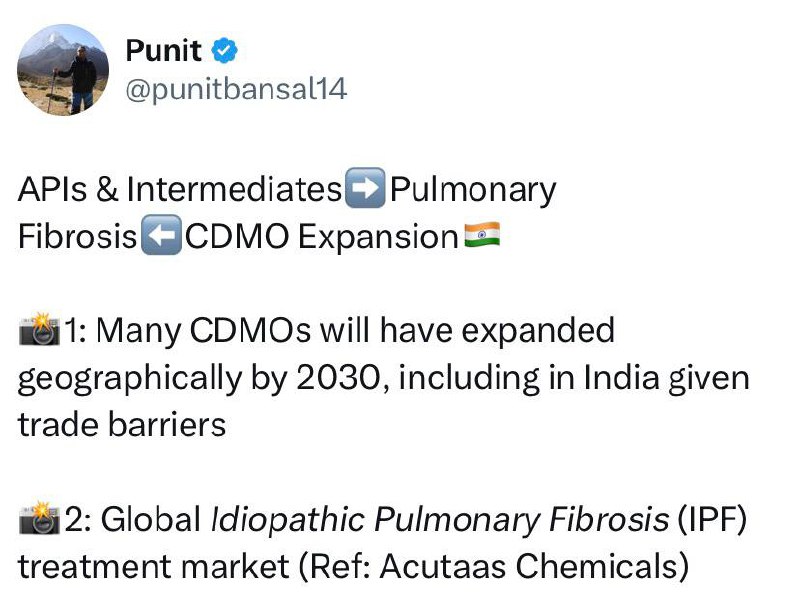This screenshot has width=800, height=615.
Task: Click the camera emoji beside point 1
Action: tap(39, 331)
